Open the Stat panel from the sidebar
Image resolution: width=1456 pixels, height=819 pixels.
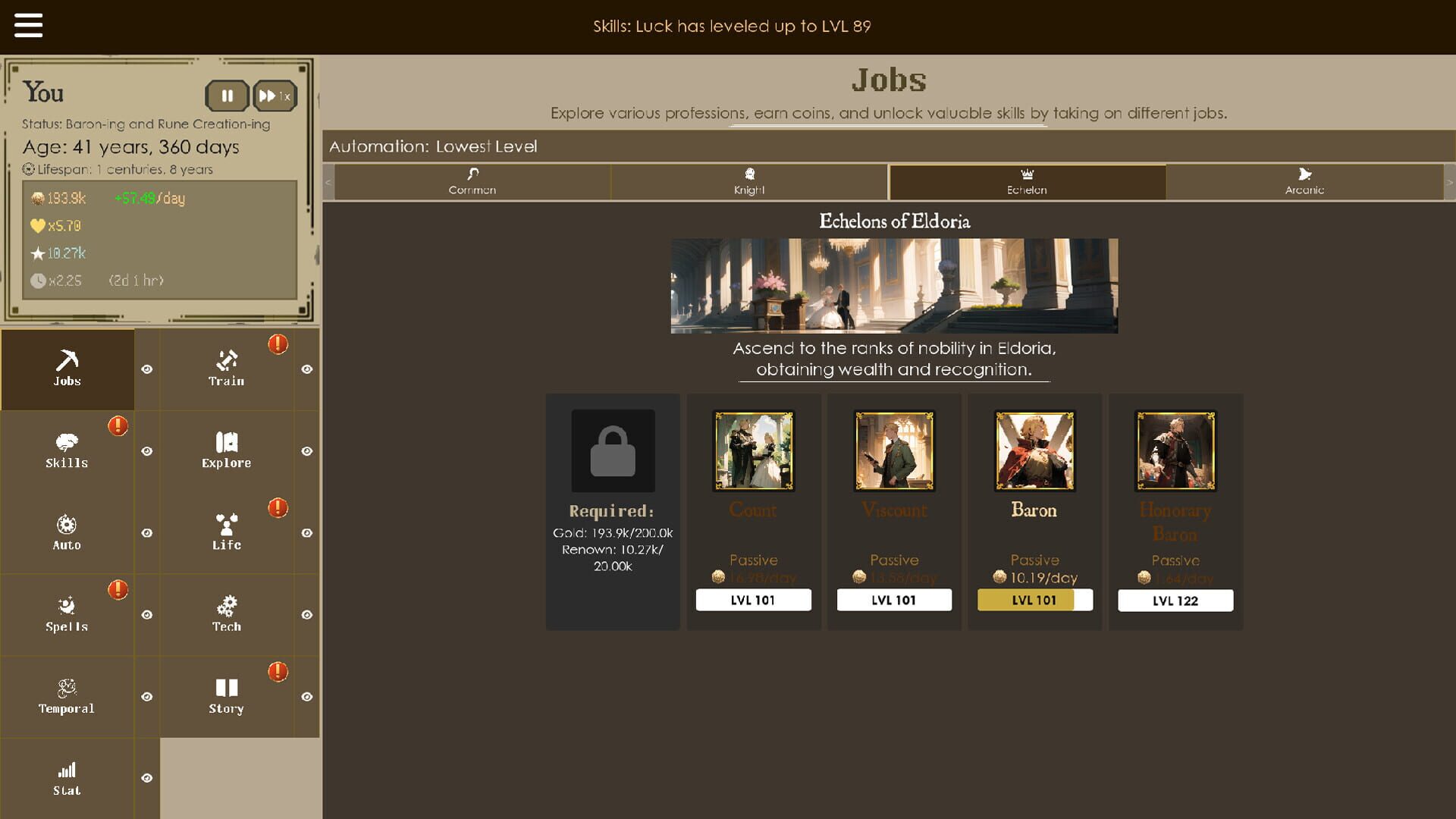tap(67, 778)
